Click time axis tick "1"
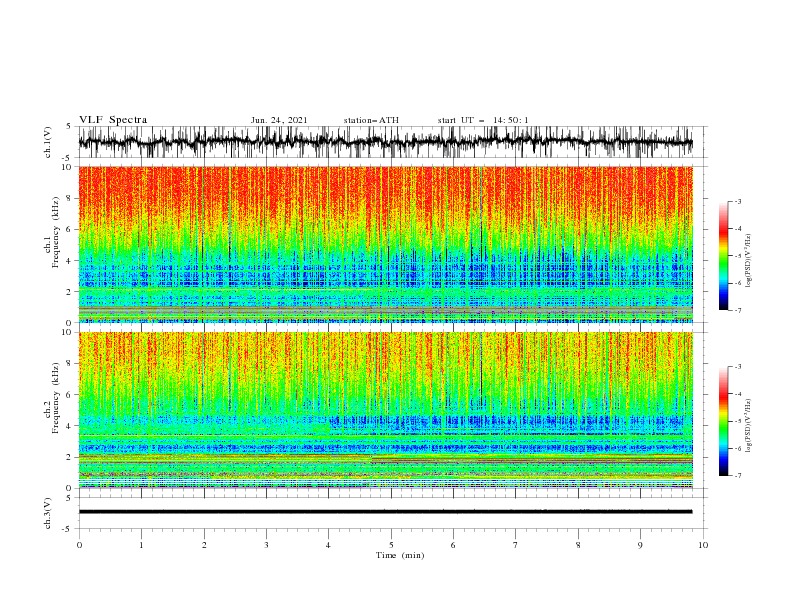Screen dimensions: 792x612 pyautogui.click(x=141, y=546)
